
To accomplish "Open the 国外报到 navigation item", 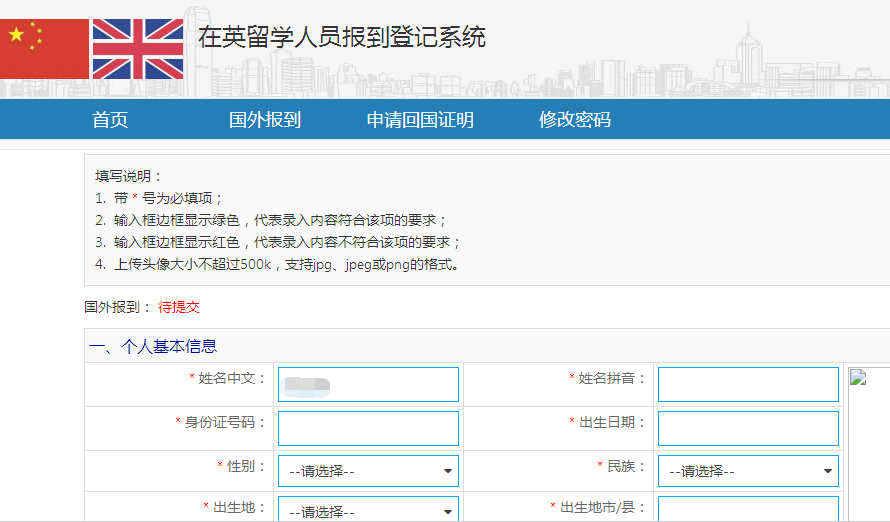I will point(265,120).
